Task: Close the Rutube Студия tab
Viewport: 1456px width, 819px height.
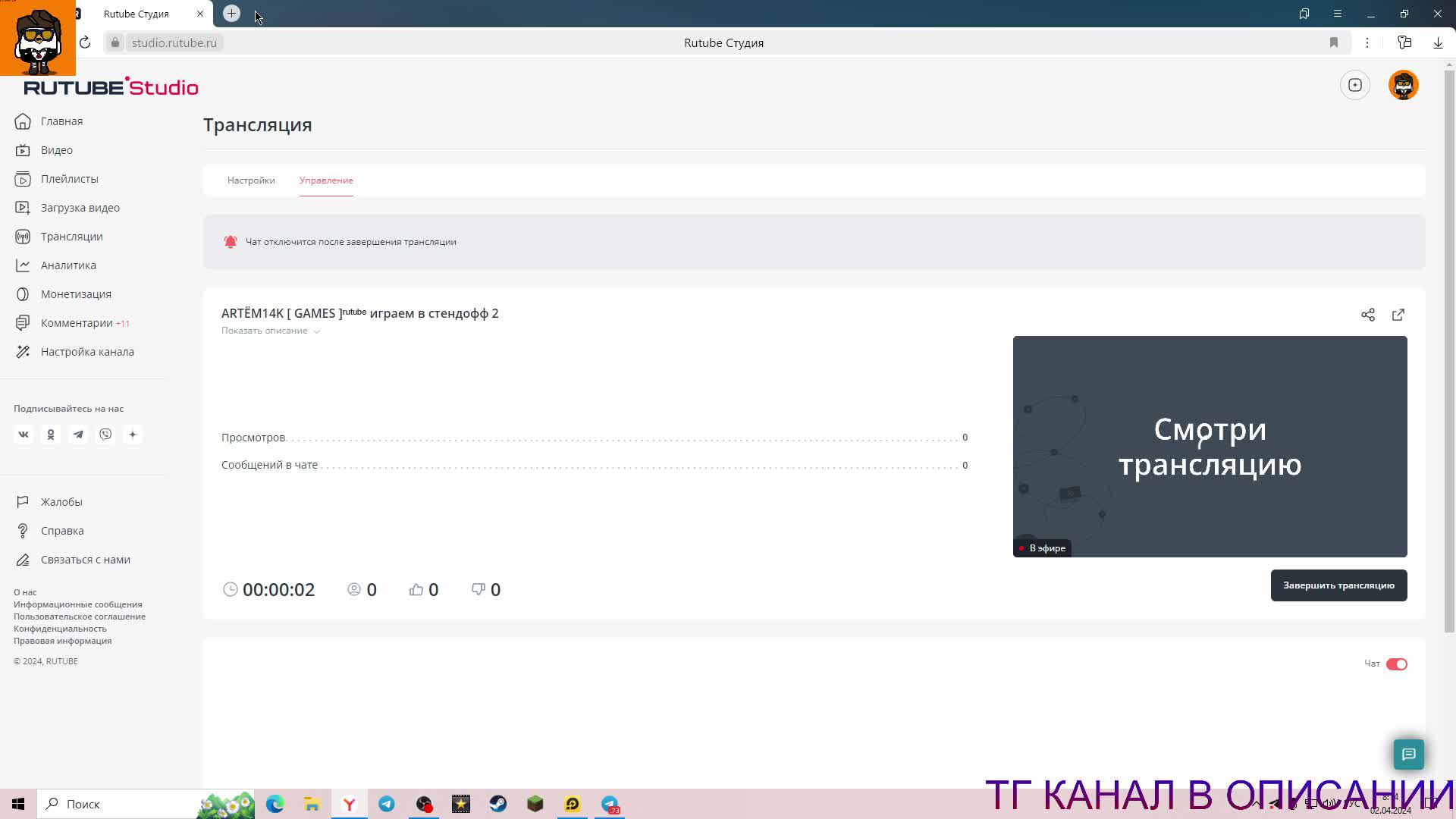Action: point(200,14)
